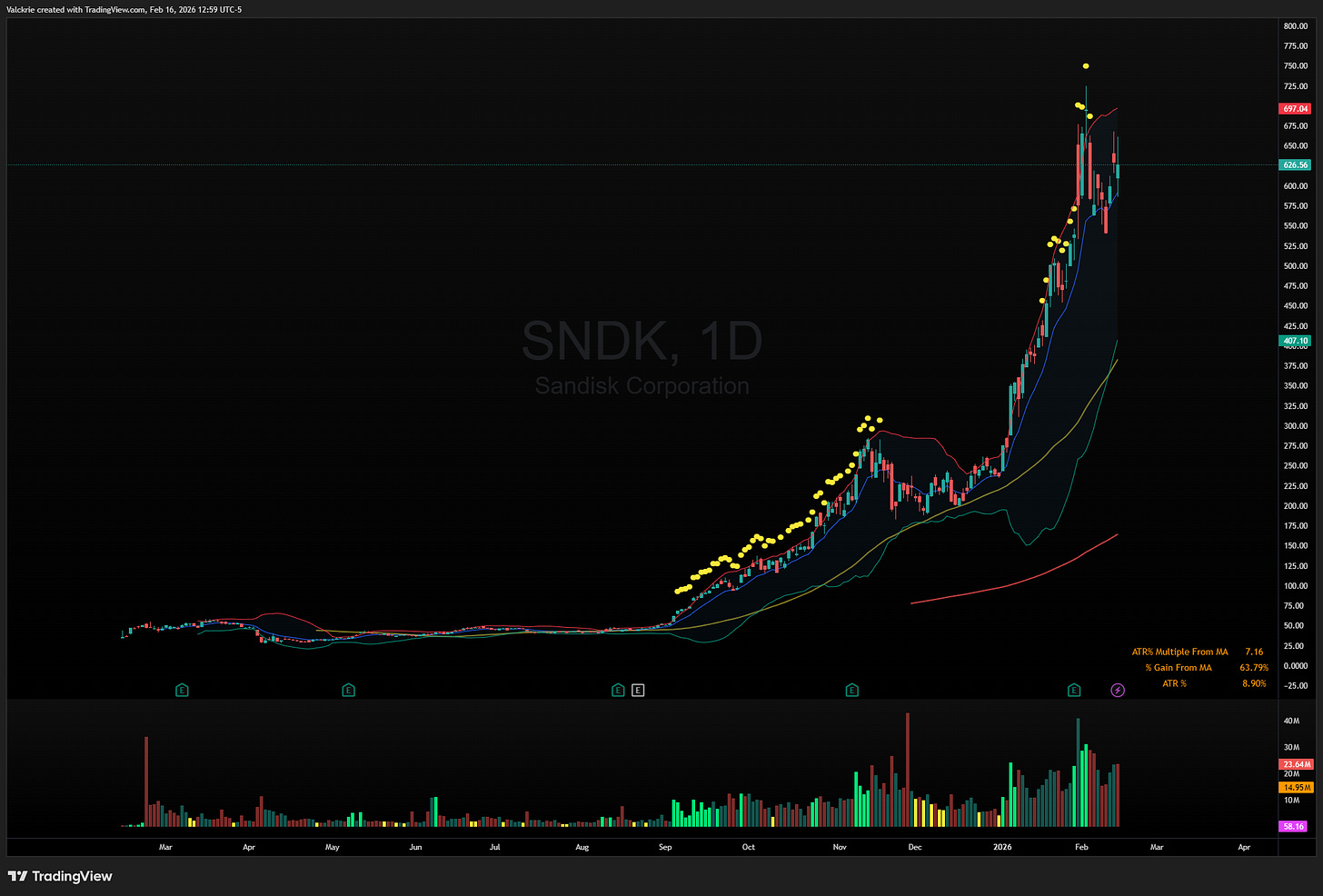1323x896 pixels.
Task: Click the 63.79% gain value
Action: pyautogui.click(x=1254, y=667)
